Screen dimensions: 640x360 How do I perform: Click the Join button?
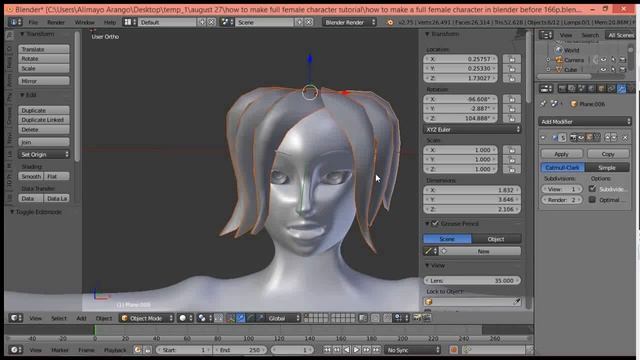(x=44, y=142)
